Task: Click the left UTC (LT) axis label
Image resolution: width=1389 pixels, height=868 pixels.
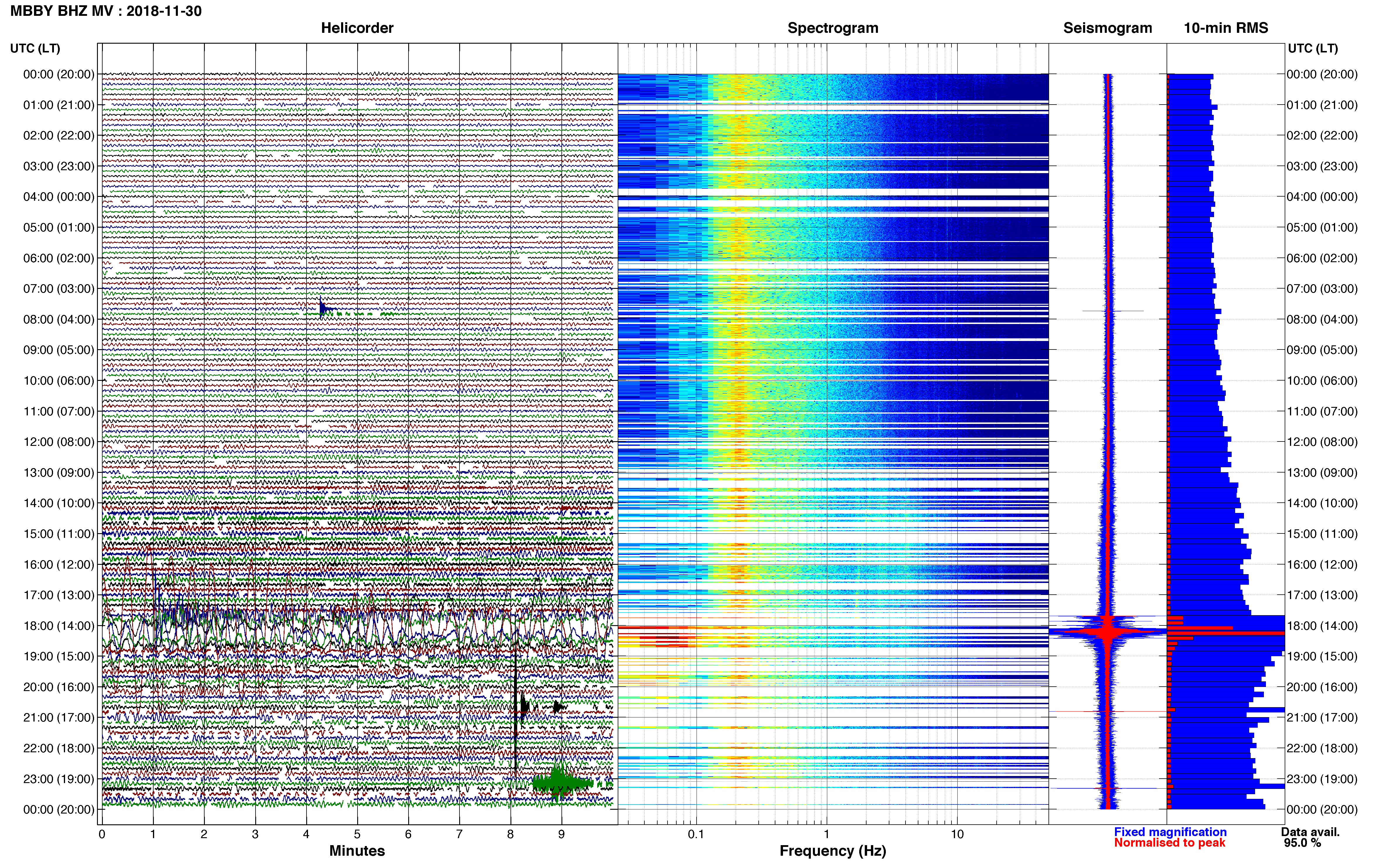Action: [35, 48]
